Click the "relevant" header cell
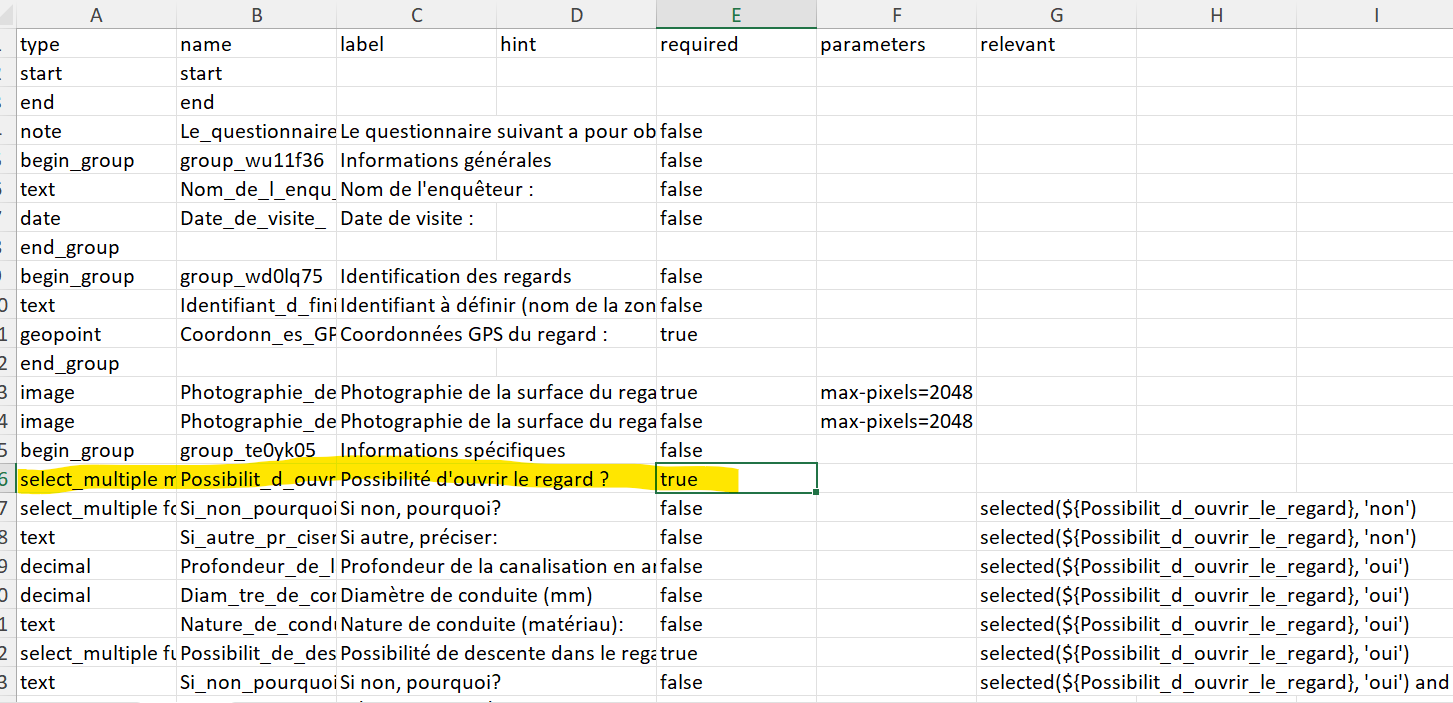Image resolution: width=1453 pixels, height=703 pixels. coord(1056,44)
